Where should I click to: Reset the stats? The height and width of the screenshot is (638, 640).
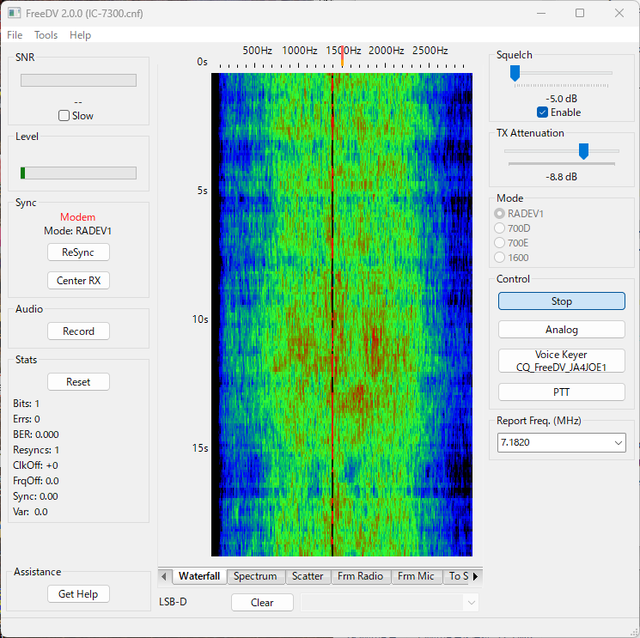tap(78, 382)
